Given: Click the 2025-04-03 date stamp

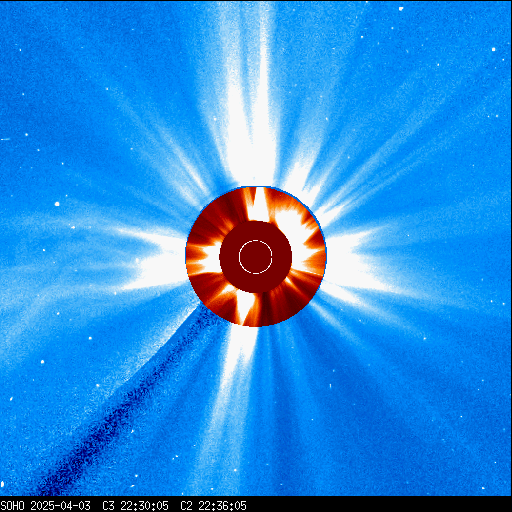Looking at the screenshot, I should 60,506.
